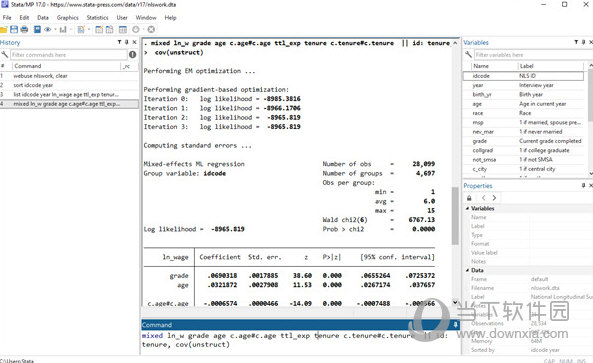Click the Name column header in Variables

point(494,66)
